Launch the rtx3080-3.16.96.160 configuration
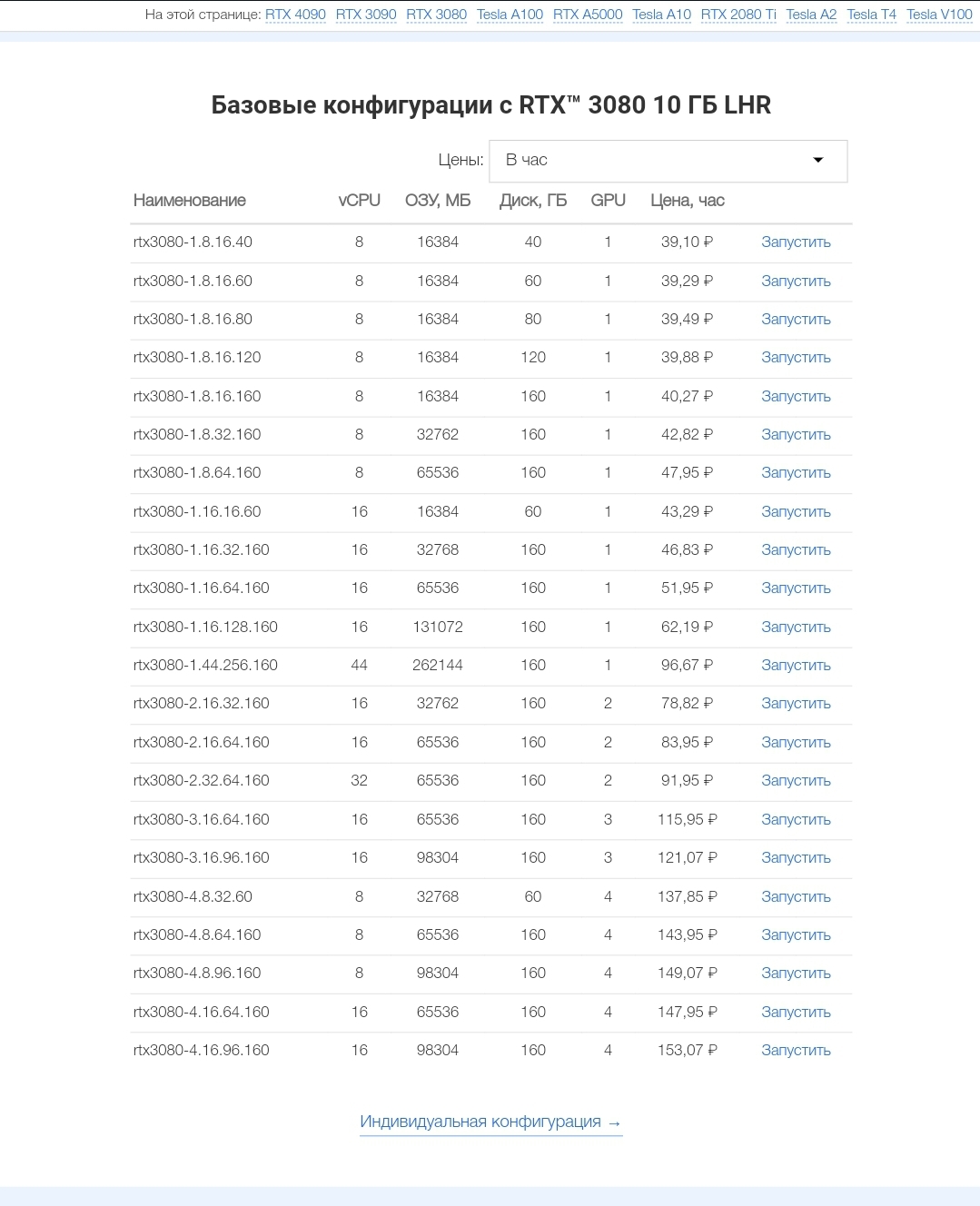 tap(796, 858)
